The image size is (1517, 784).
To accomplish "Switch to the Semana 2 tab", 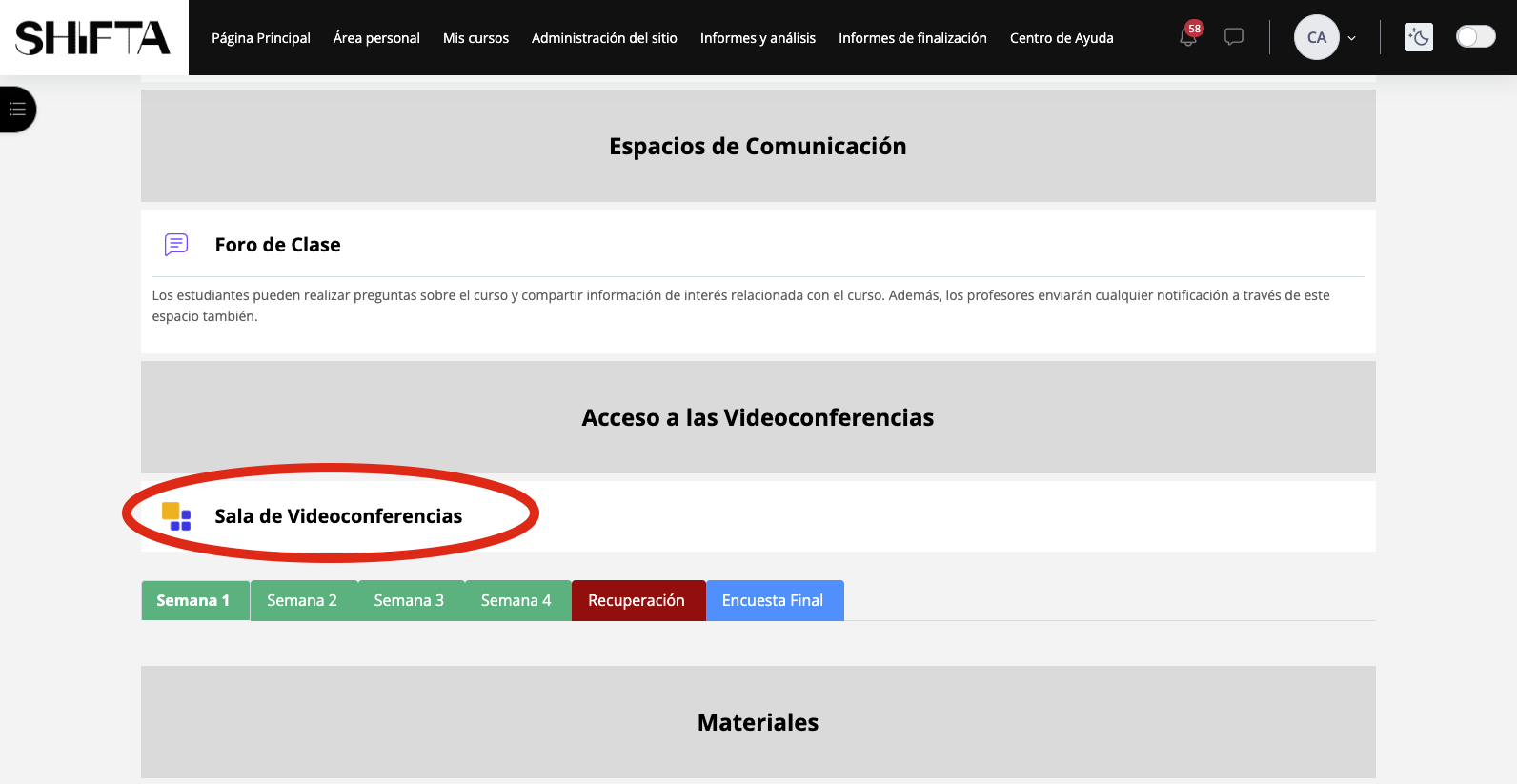I will (x=303, y=600).
